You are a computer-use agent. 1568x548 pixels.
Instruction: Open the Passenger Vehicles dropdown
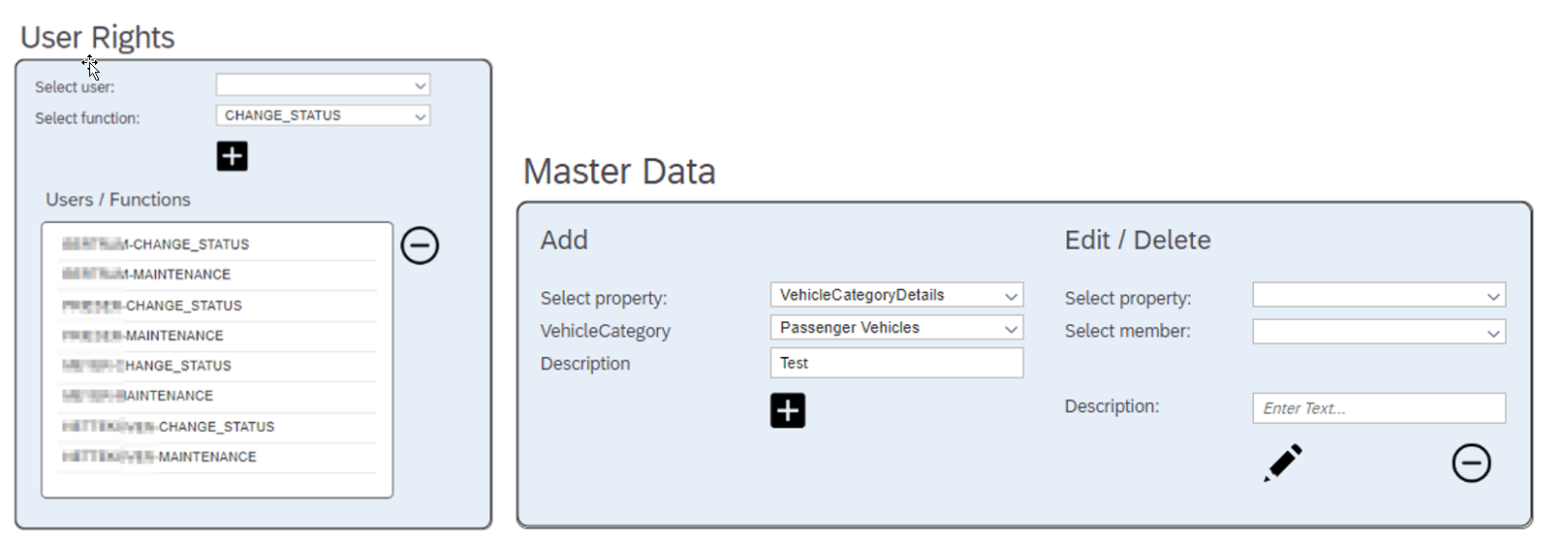pyautogui.click(x=896, y=328)
